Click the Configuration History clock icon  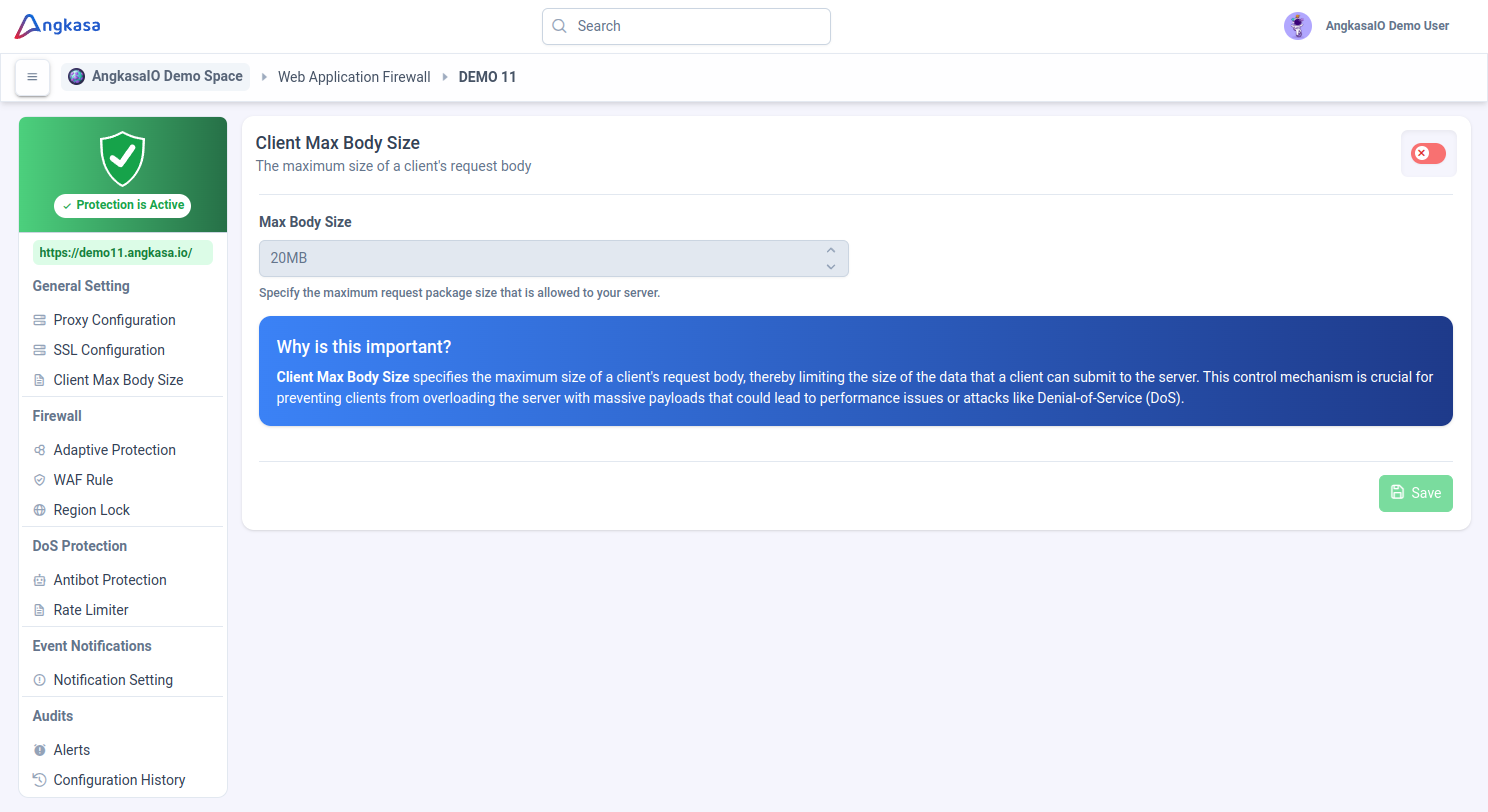(40, 780)
